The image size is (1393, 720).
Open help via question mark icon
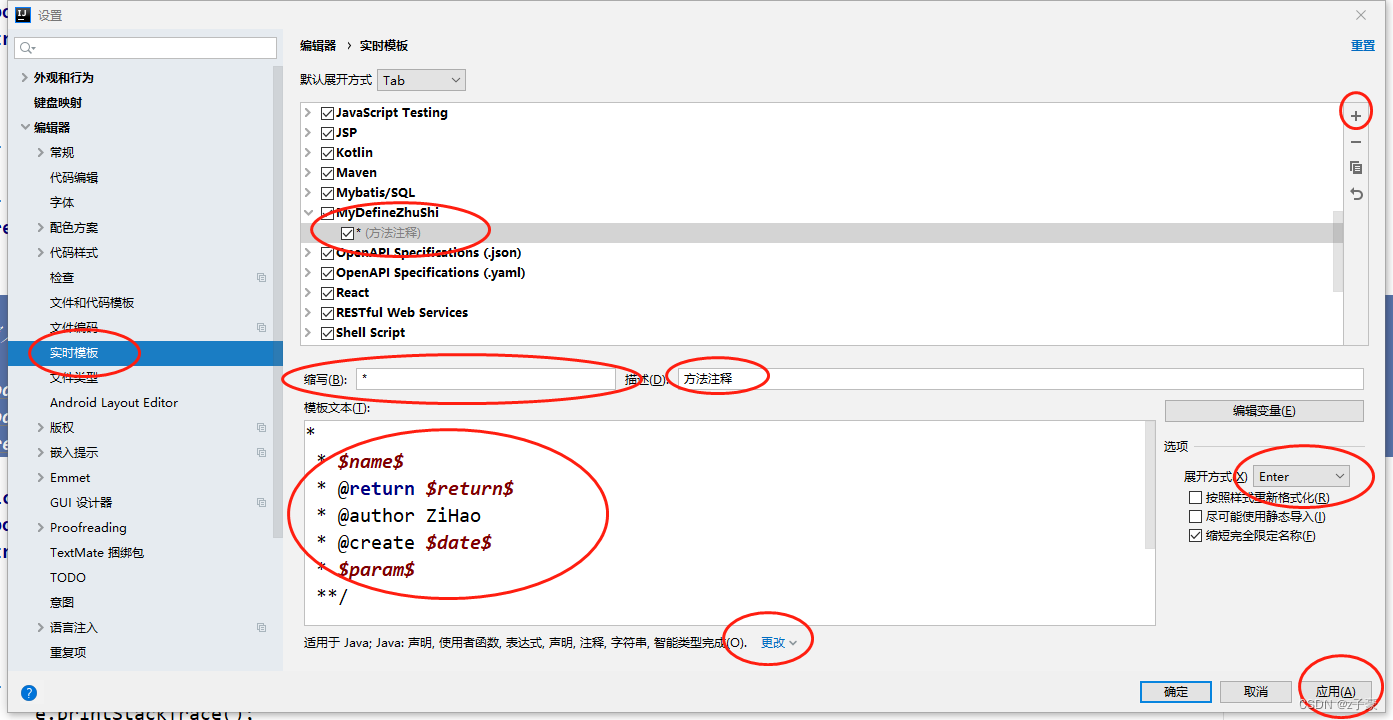29,692
